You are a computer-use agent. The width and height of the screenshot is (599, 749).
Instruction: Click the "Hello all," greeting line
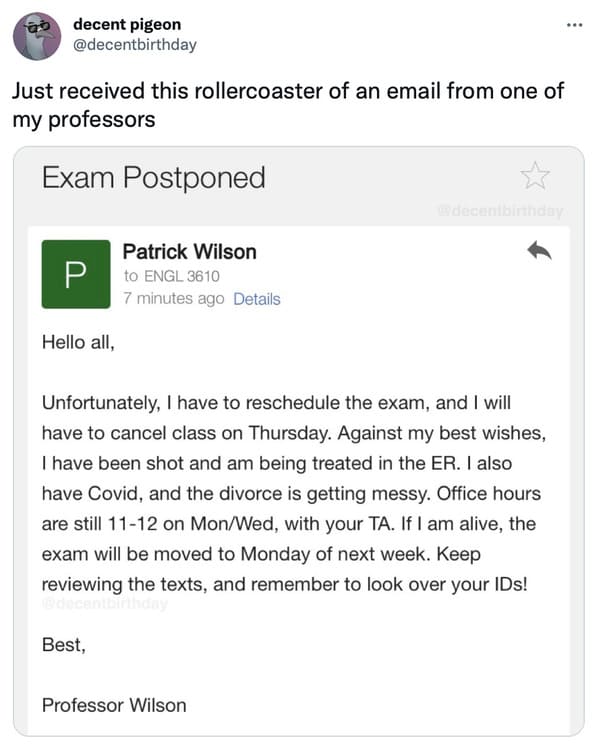pos(78,342)
